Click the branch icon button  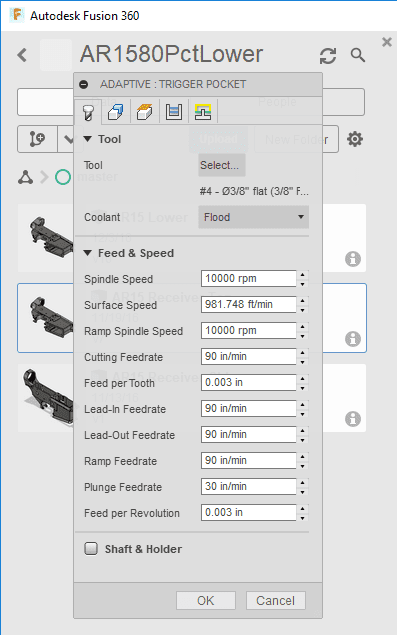pos(37,139)
